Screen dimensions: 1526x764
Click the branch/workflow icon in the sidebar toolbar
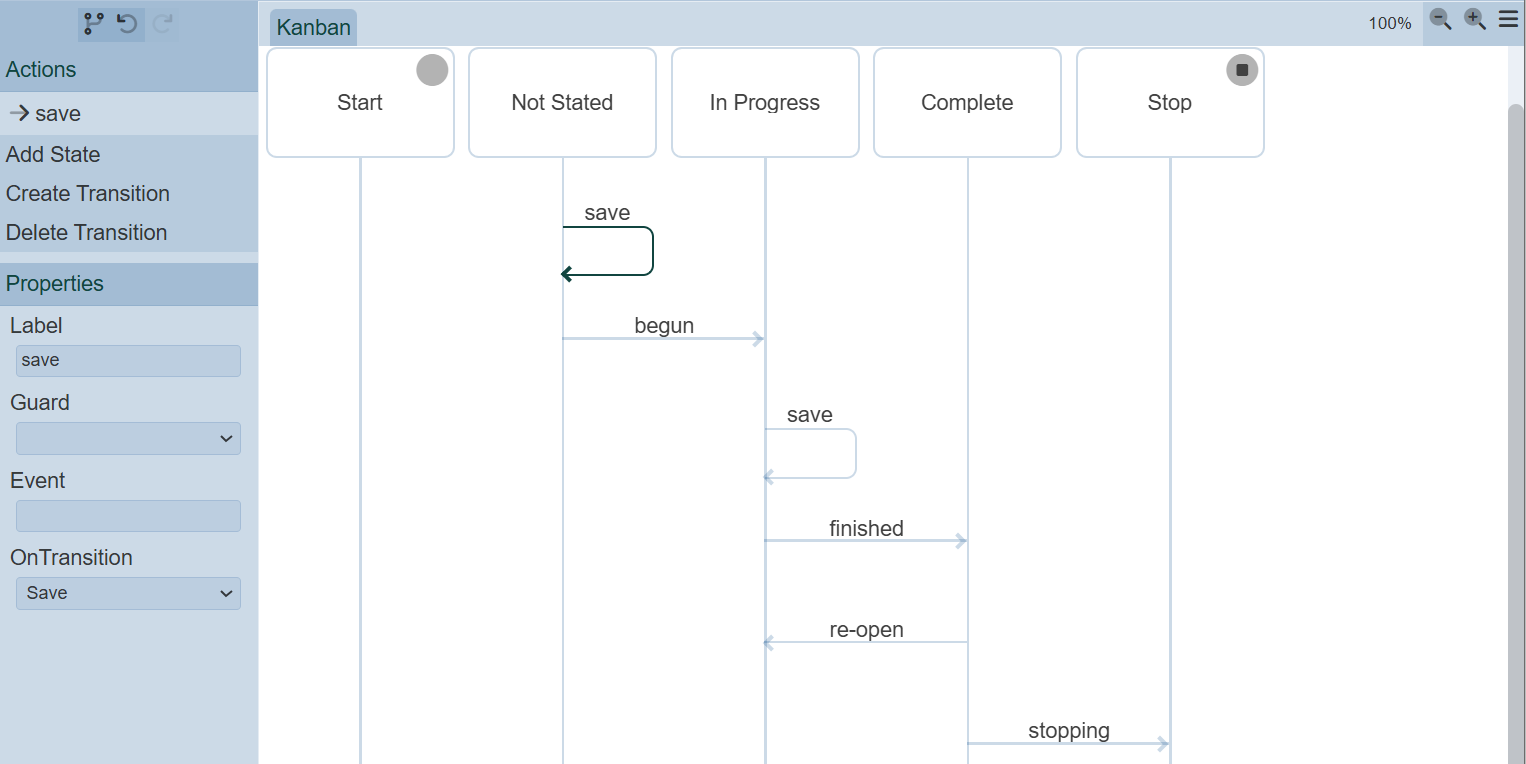coord(94,23)
